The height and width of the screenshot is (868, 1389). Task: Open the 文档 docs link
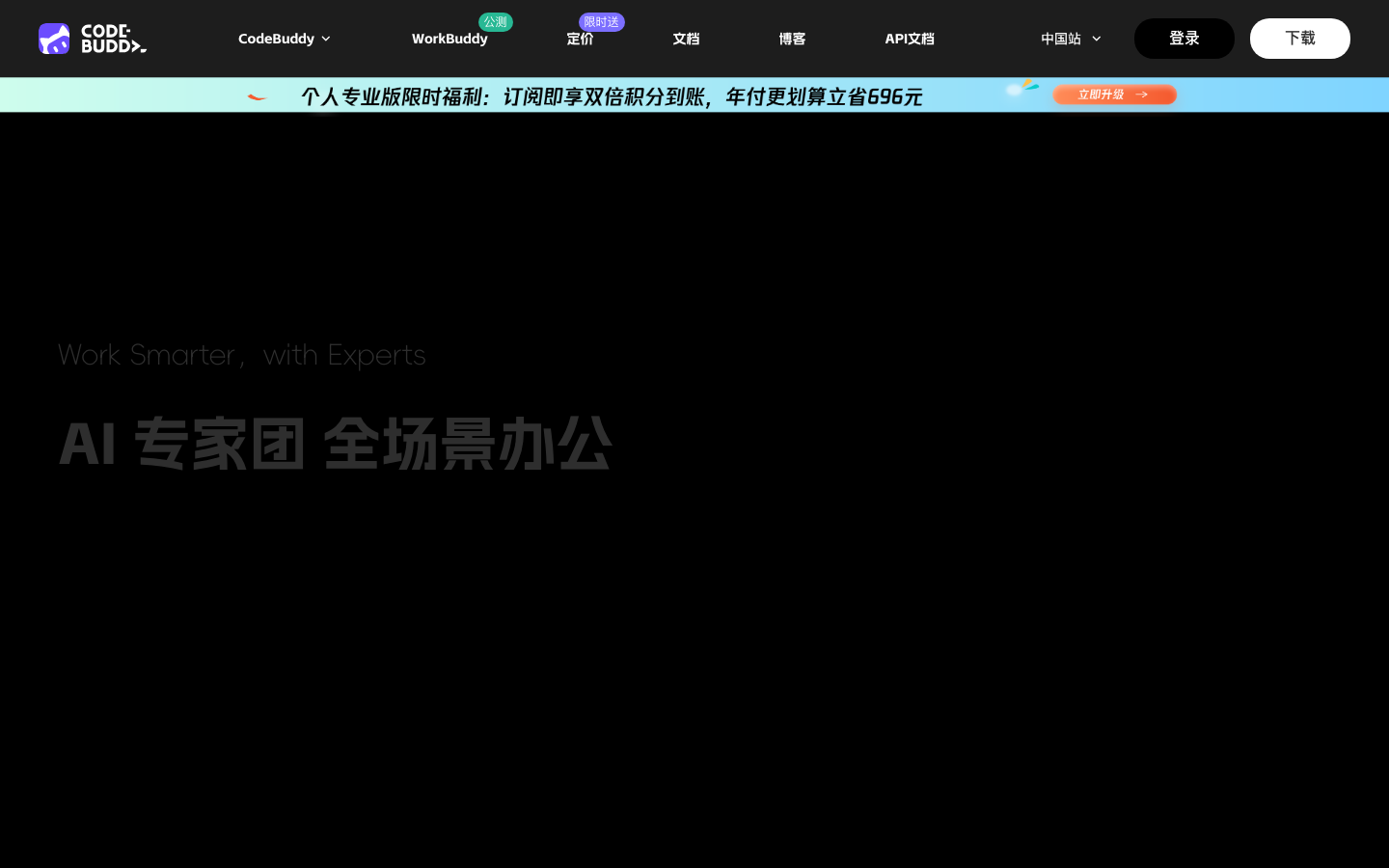[686, 39]
